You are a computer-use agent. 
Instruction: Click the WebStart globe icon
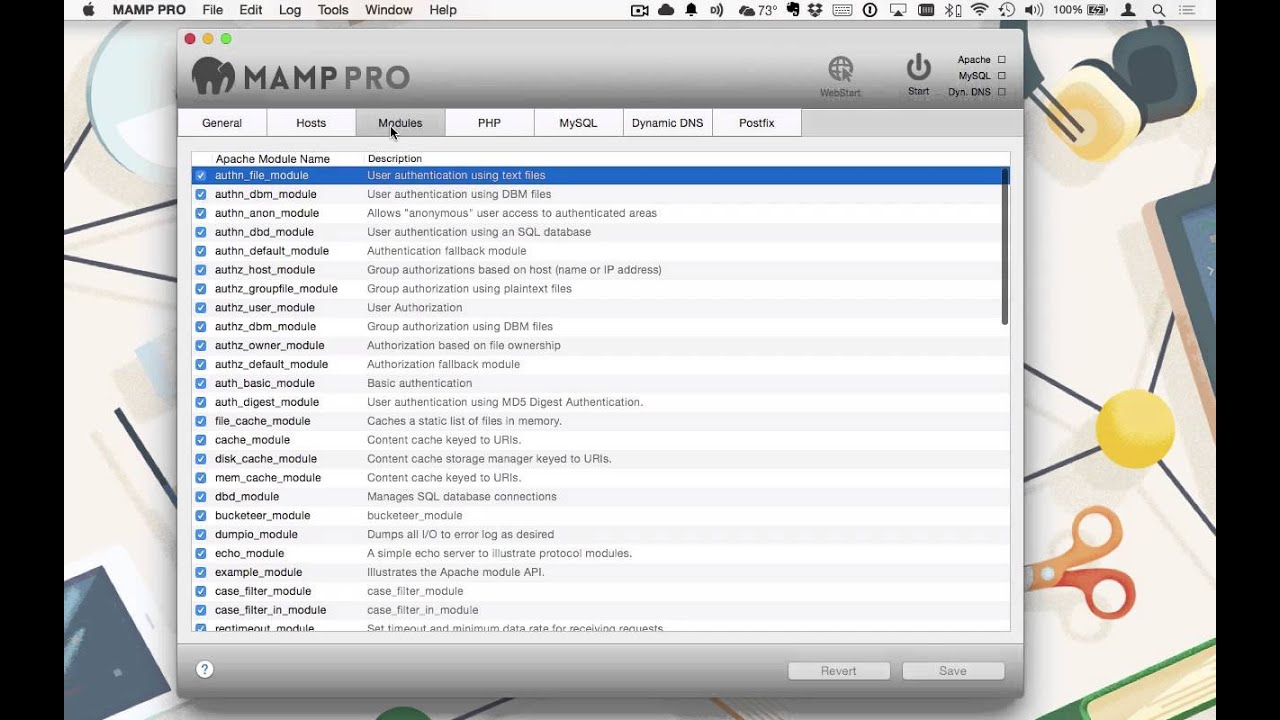841,69
